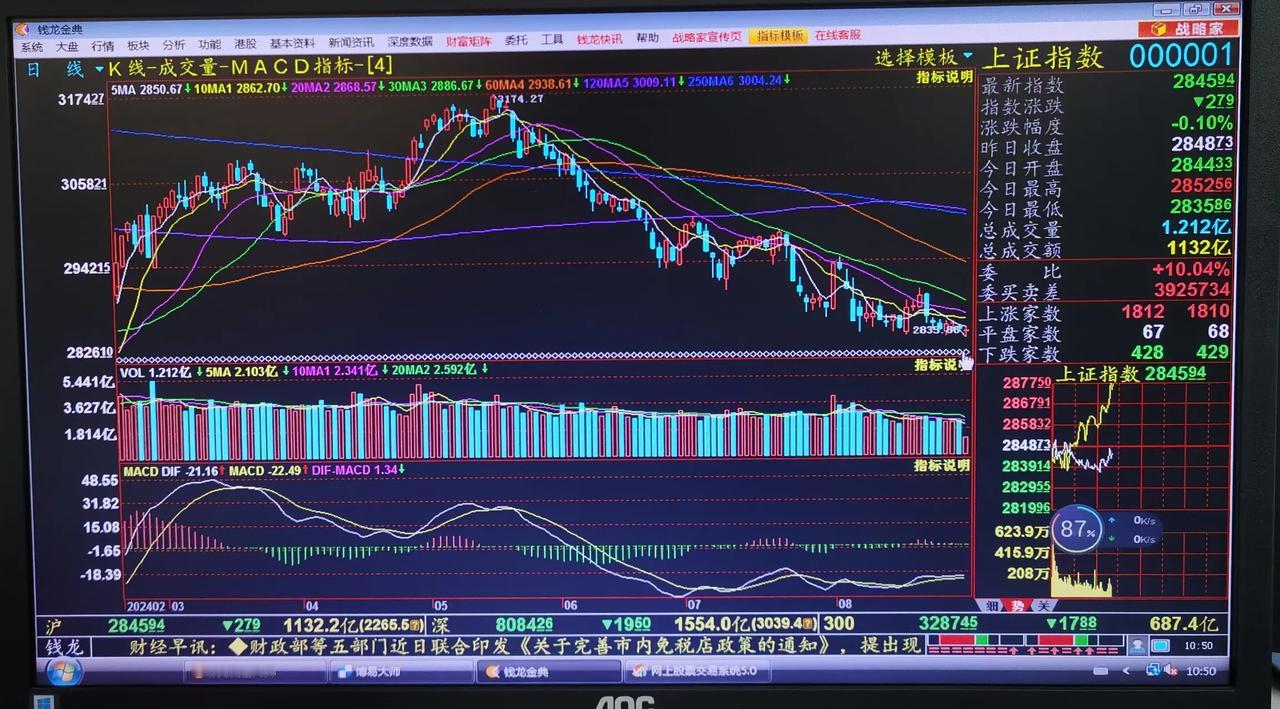Select the 关 tab below intraday chart
The image size is (1280, 709).
pos(1043,605)
